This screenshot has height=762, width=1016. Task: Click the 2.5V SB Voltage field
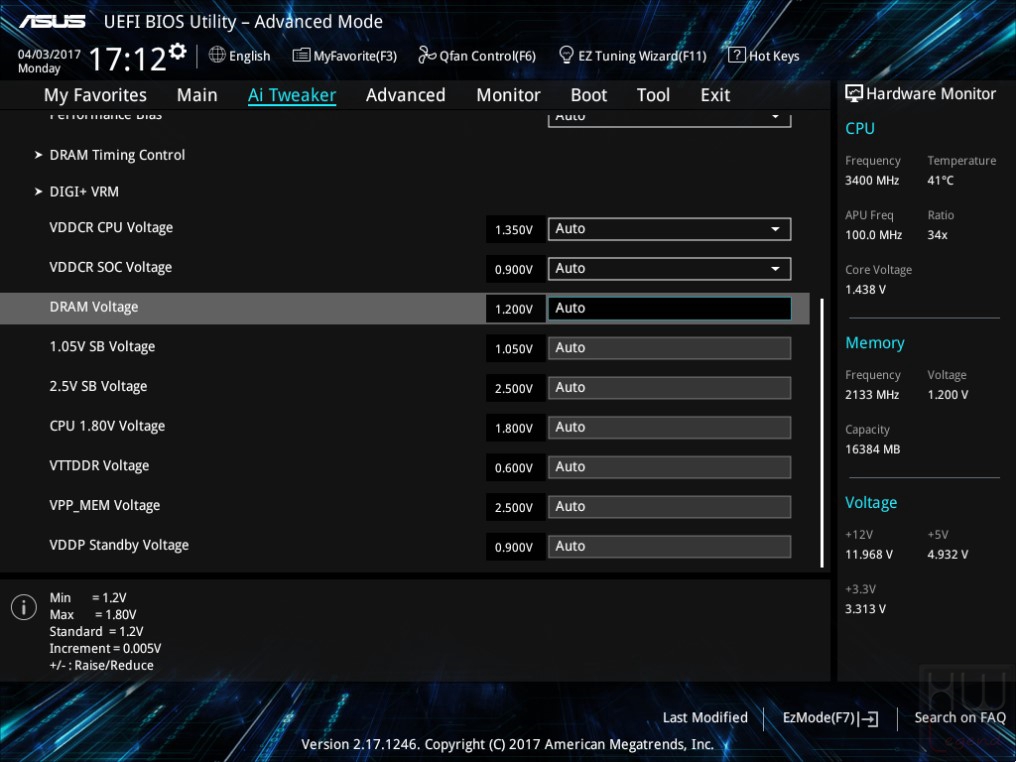click(669, 387)
